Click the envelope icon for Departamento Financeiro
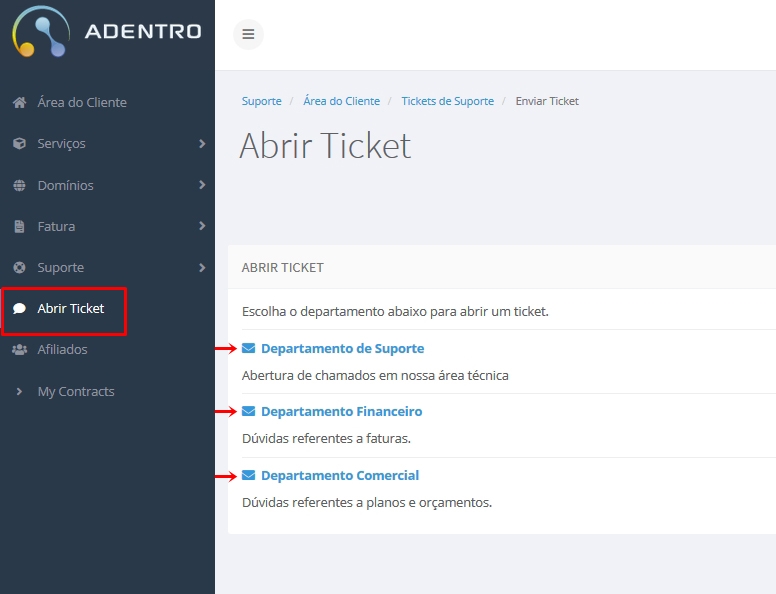This screenshot has width=776, height=594. coord(248,411)
